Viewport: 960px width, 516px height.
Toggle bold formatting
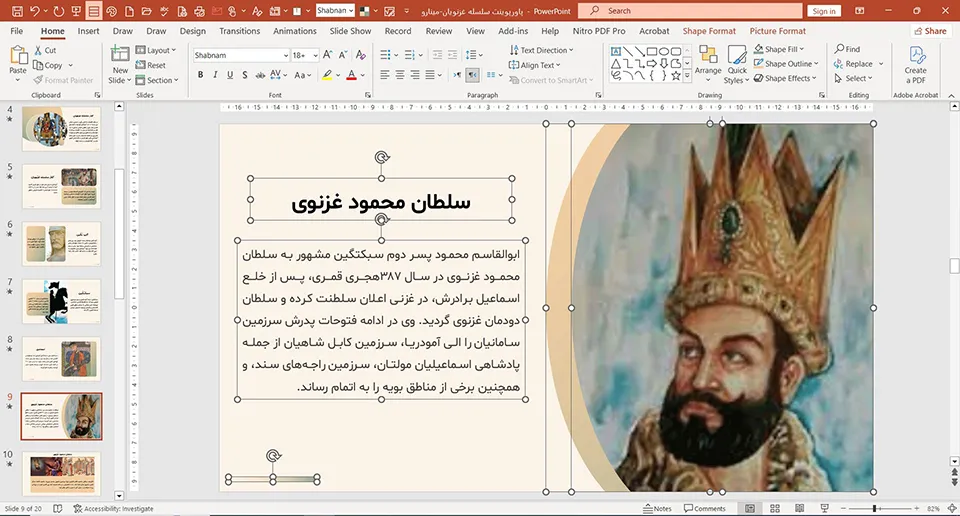pyautogui.click(x=200, y=75)
